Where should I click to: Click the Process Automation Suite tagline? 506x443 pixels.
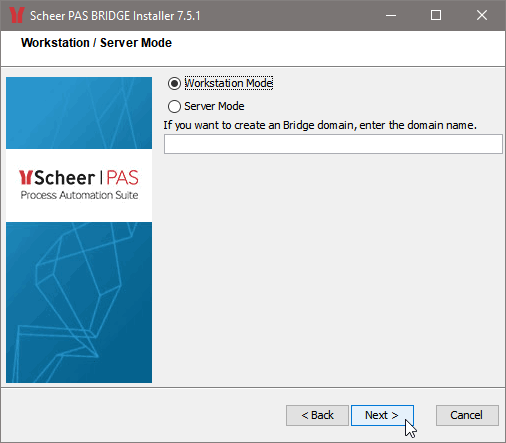tap(79, 195)
